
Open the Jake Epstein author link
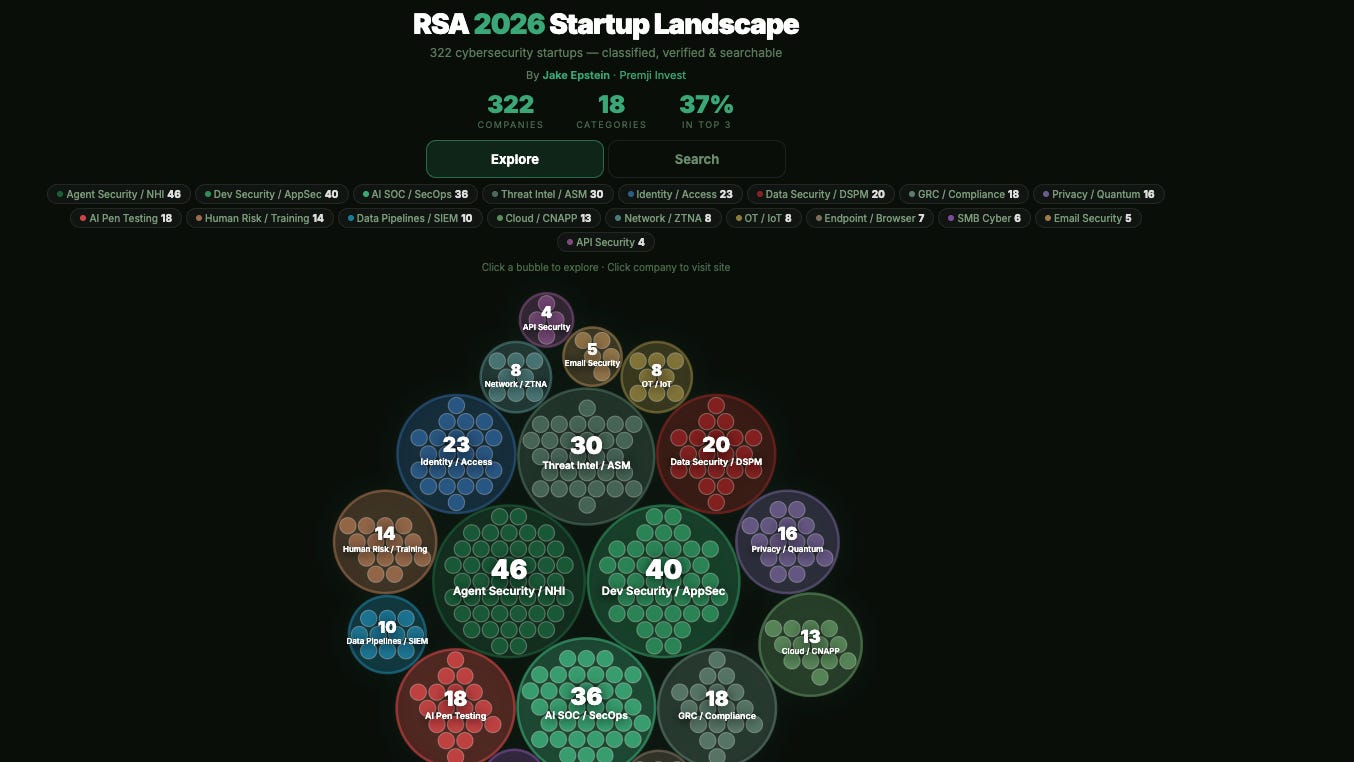[578, 75]
